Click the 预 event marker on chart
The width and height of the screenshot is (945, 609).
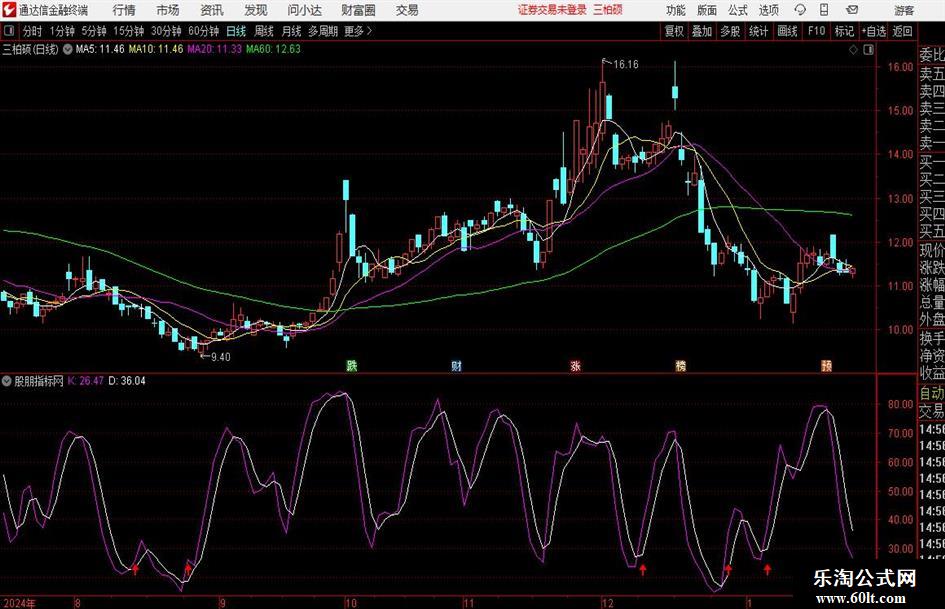pyautogui.click(x=826, y=365)
